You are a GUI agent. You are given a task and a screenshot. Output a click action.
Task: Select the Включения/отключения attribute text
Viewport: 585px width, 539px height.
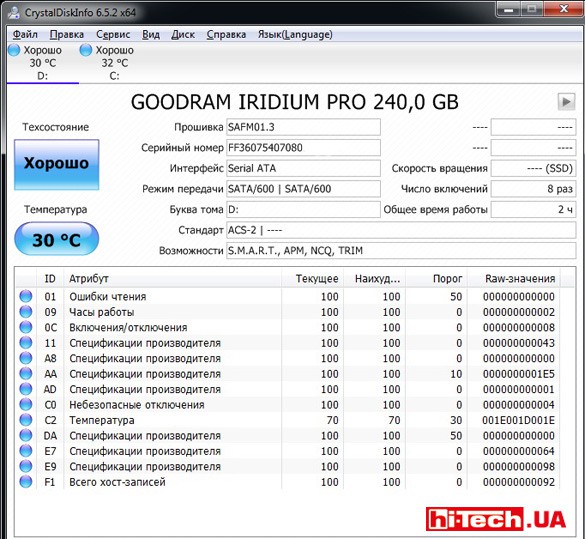[128, 328]
